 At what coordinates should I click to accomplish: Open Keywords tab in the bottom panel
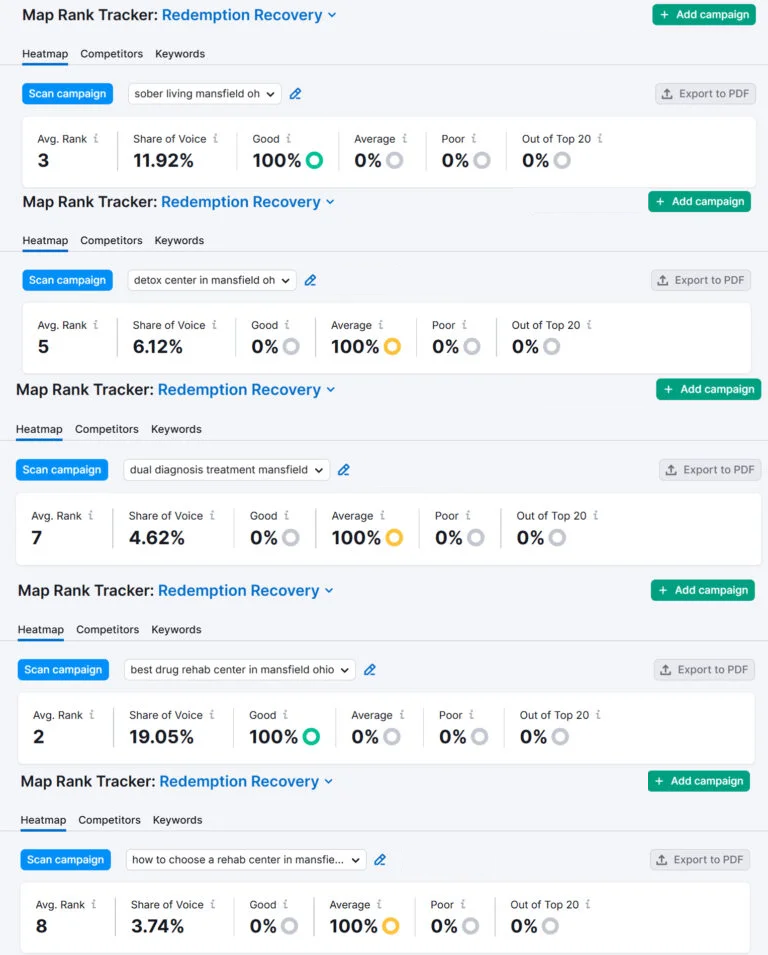tap(177, 820)
